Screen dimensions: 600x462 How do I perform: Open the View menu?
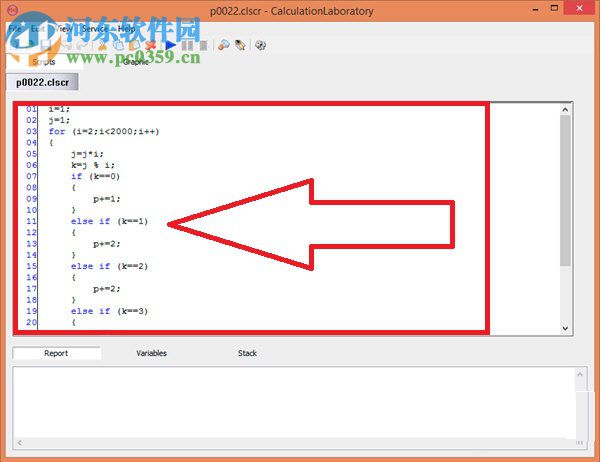tap(62, 29)
